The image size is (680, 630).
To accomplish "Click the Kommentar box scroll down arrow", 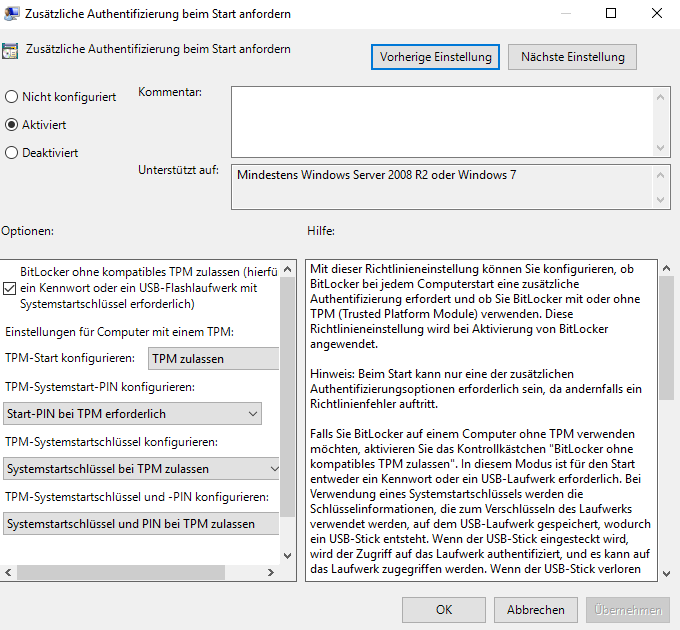I will (660, 147).
